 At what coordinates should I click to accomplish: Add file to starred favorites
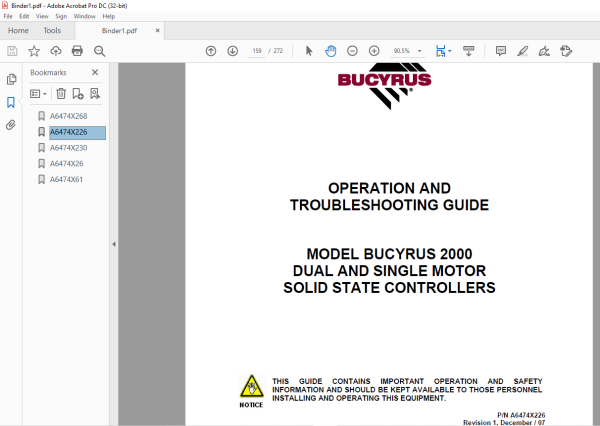coord(34,51)
